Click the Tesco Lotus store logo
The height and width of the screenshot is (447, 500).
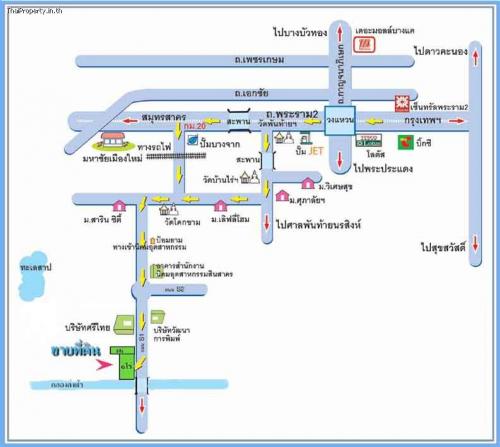(369, 140)
